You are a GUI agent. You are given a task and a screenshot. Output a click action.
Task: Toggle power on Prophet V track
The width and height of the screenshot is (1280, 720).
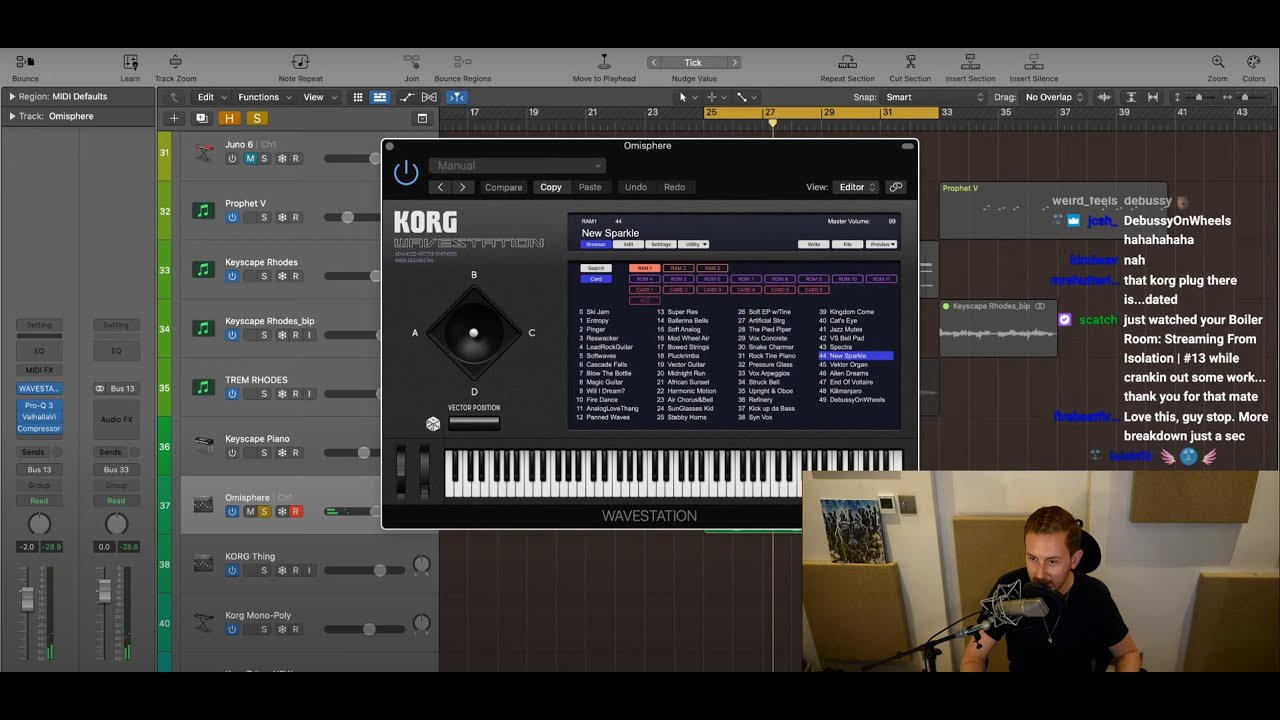click(x=232, y=217)
